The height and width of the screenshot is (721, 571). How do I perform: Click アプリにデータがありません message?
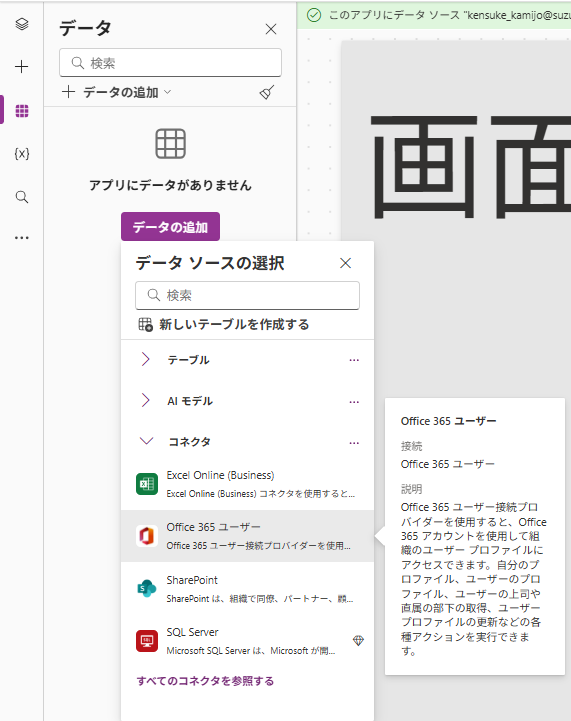click(170, 185)
